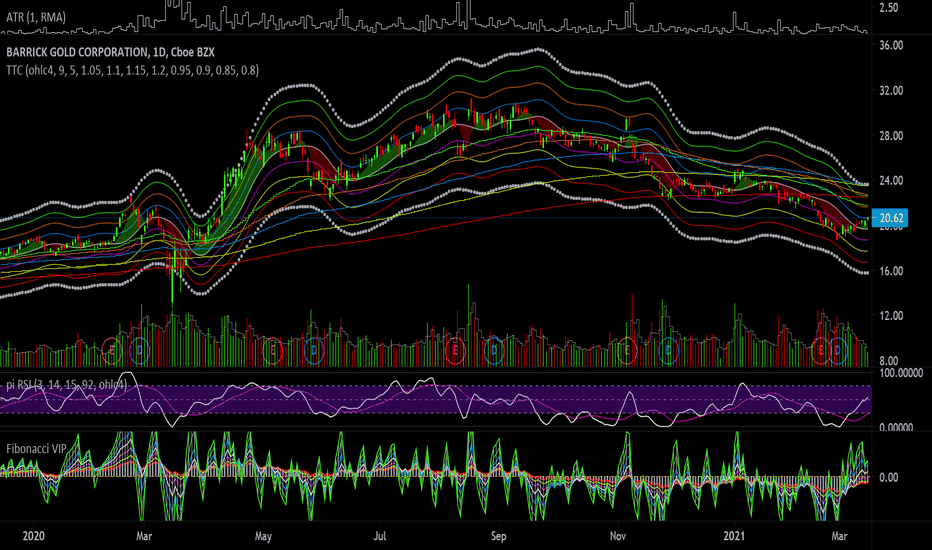
Task: Open the February 2021 earnings E marker
Action: 821,350
